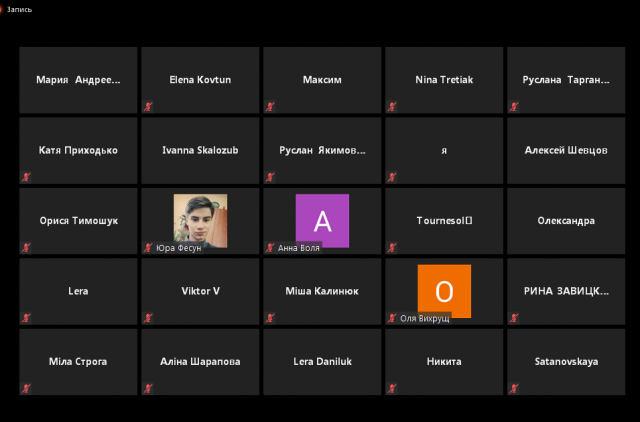Select participant name Satanovskaya
Screen dimensions: 640x422
(x=566, y=362)
